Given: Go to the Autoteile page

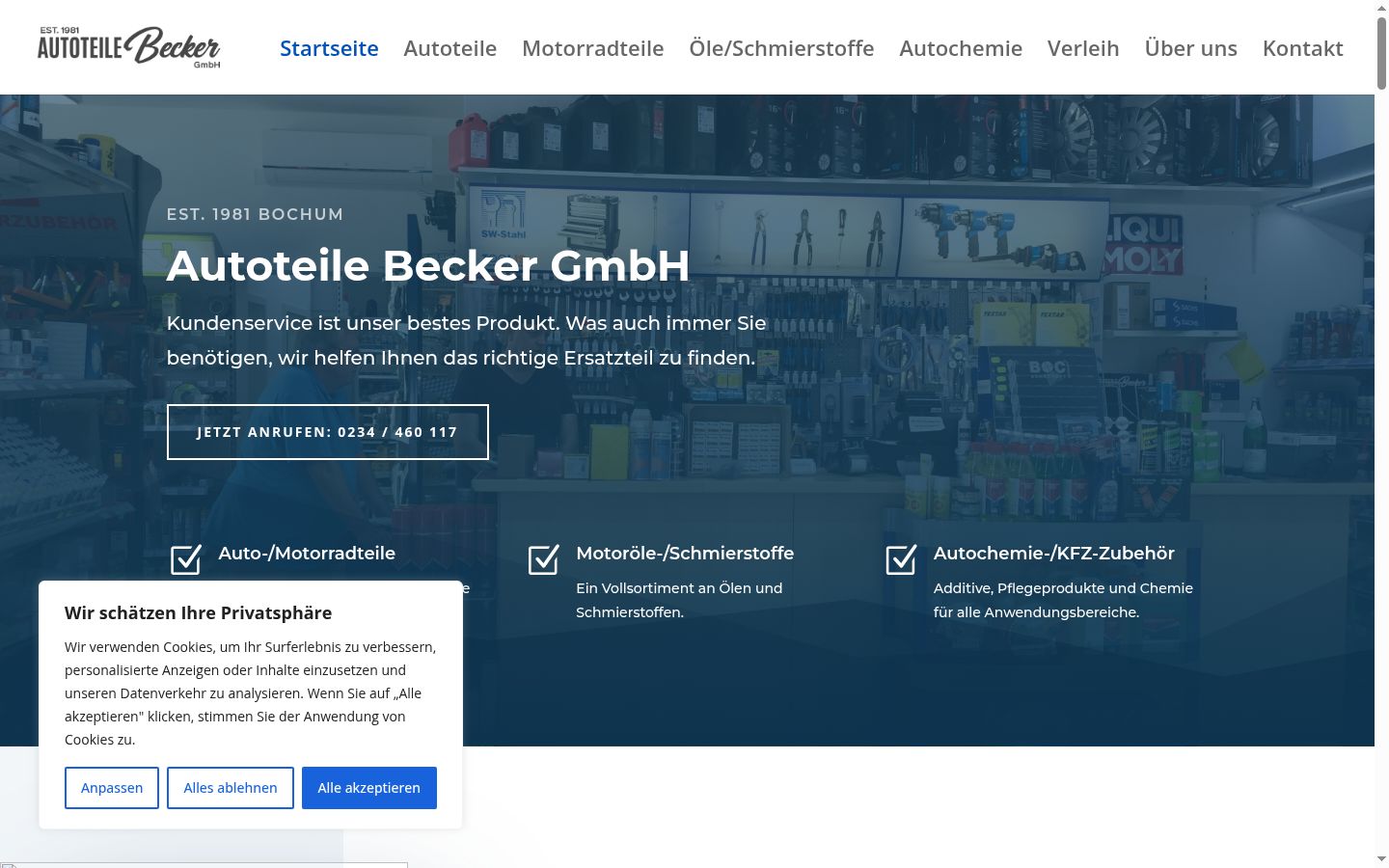Looking at the screenshot, I should 450,48.
